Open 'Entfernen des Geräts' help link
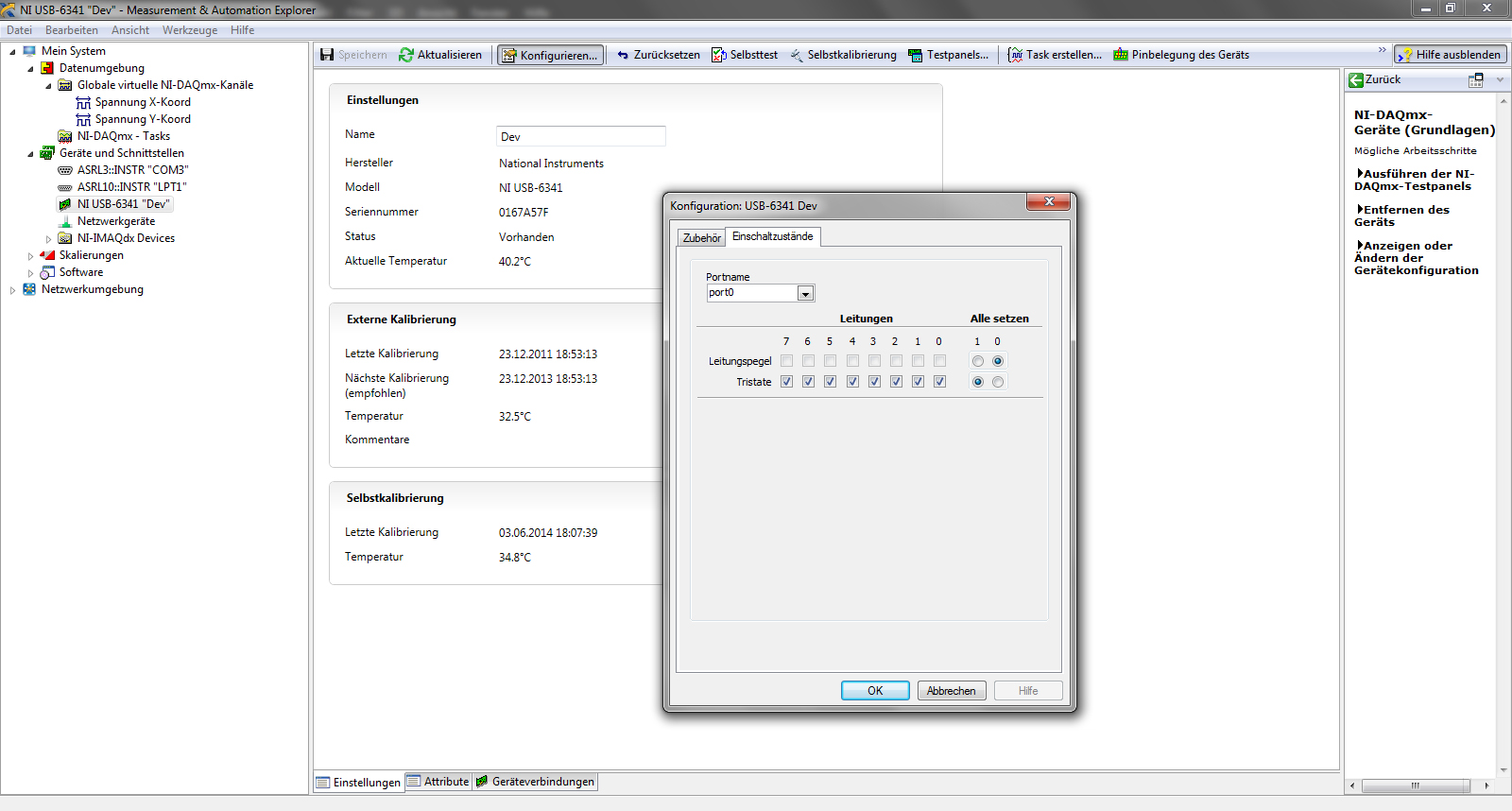Screen dimensions: 1512x811 click(1401, 216)
